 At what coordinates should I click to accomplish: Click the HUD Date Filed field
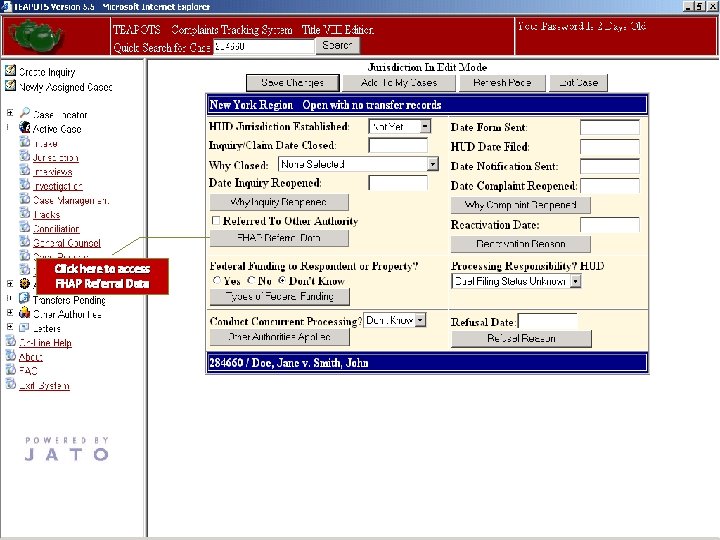pyautogui.click(x=610, y=147)
